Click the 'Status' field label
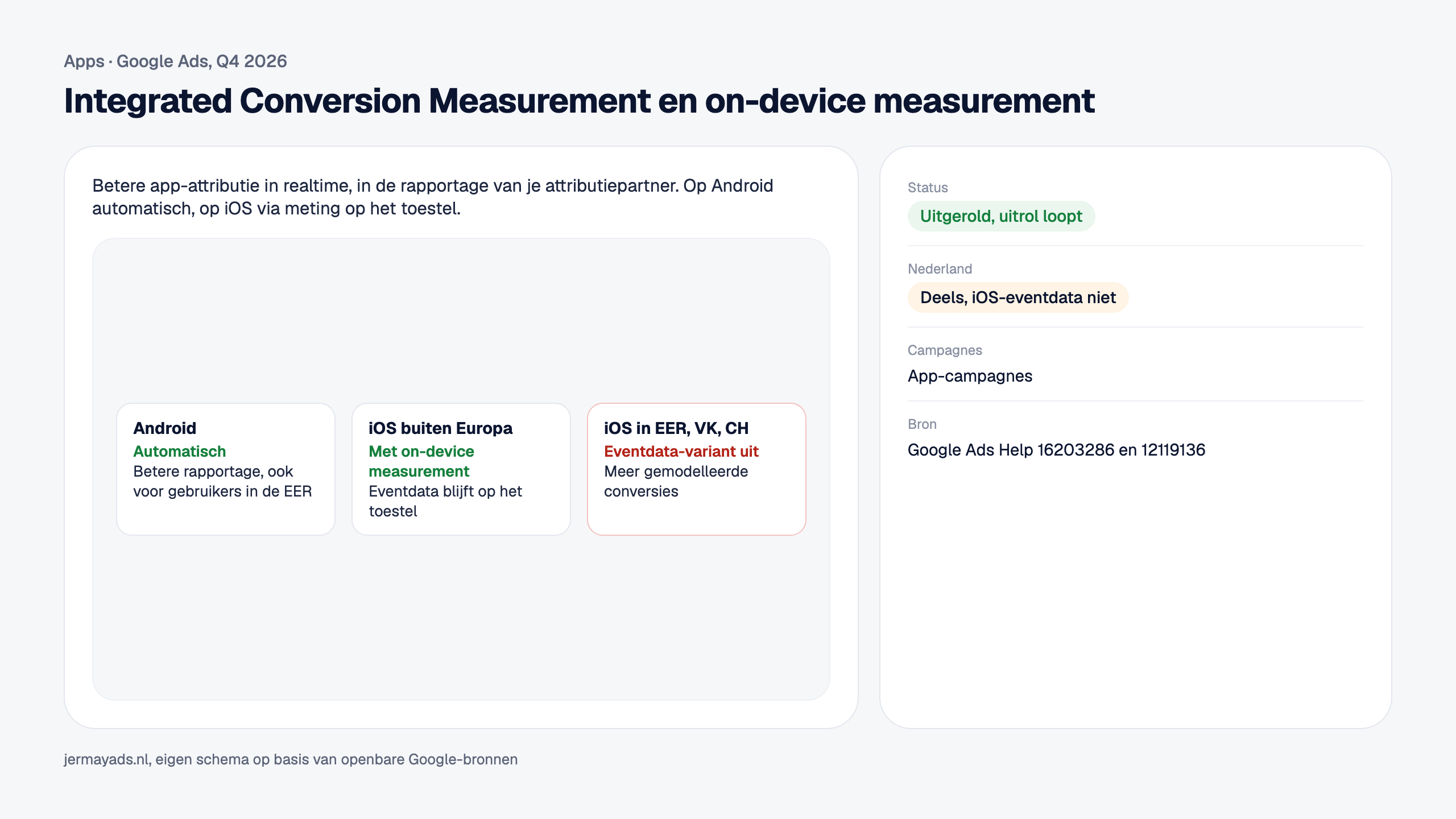The image size is (1456, 819). [927, 188]
